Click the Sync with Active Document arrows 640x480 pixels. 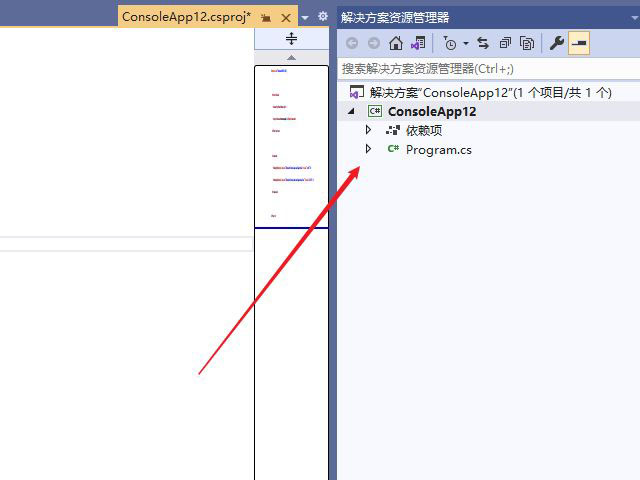click(483, 43)
